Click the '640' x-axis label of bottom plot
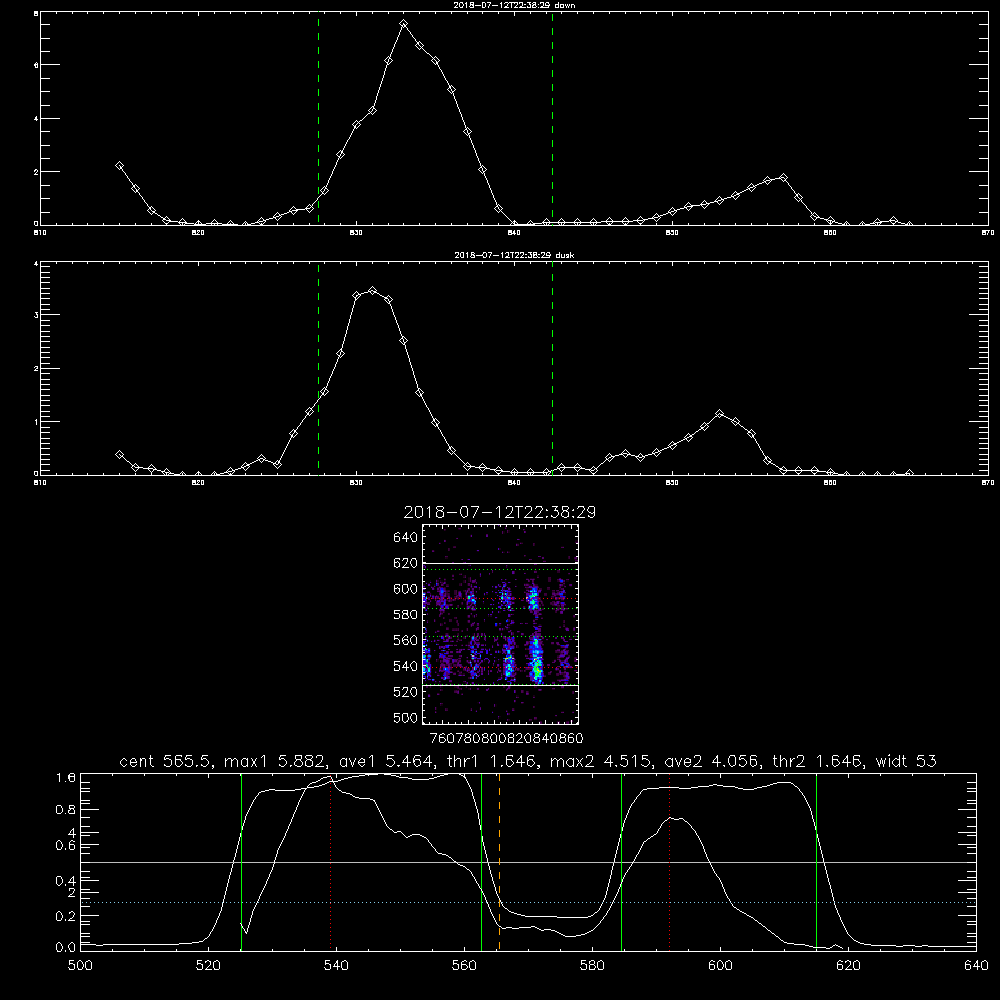The image size is (1000, 1000). point(976,966)
